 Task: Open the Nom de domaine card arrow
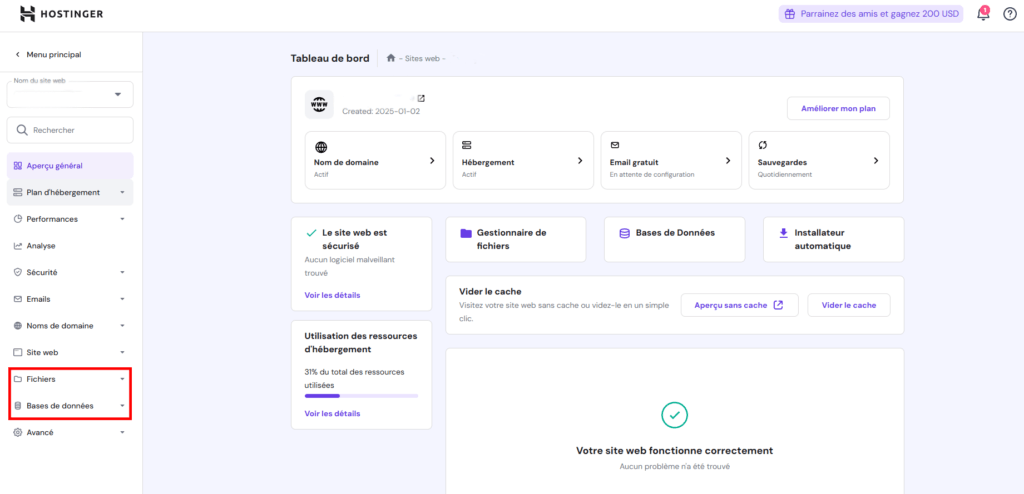[432, 161]
